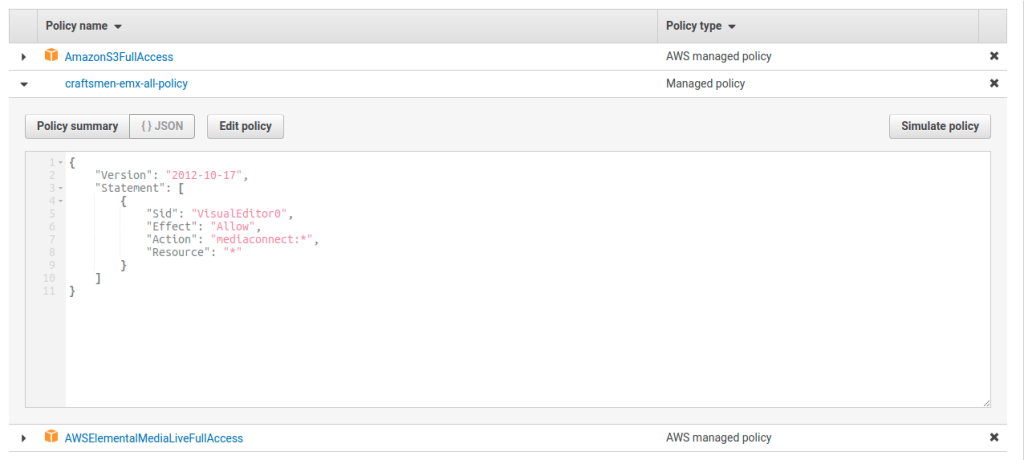Expand the AWSElementalMediaLiveFullAccess policy row

coord(24,438)
